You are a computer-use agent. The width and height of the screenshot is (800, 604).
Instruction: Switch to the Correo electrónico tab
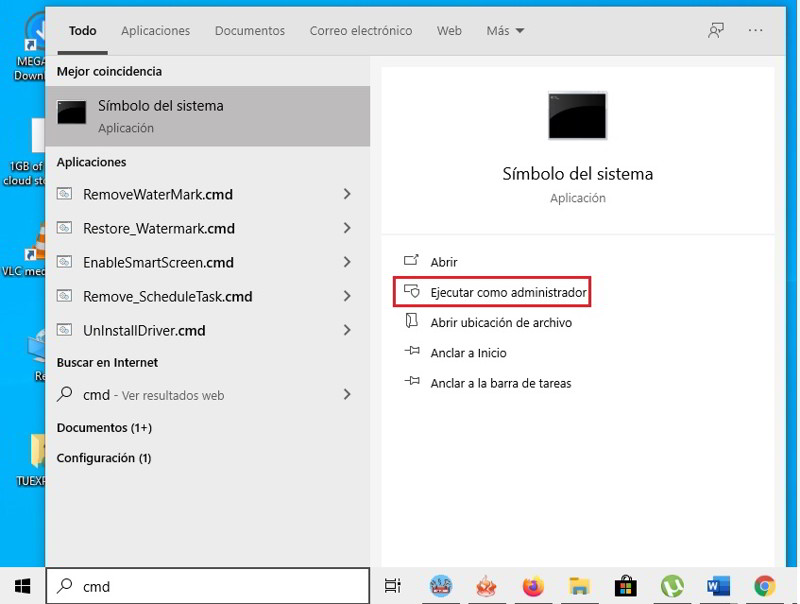[360, 31]
